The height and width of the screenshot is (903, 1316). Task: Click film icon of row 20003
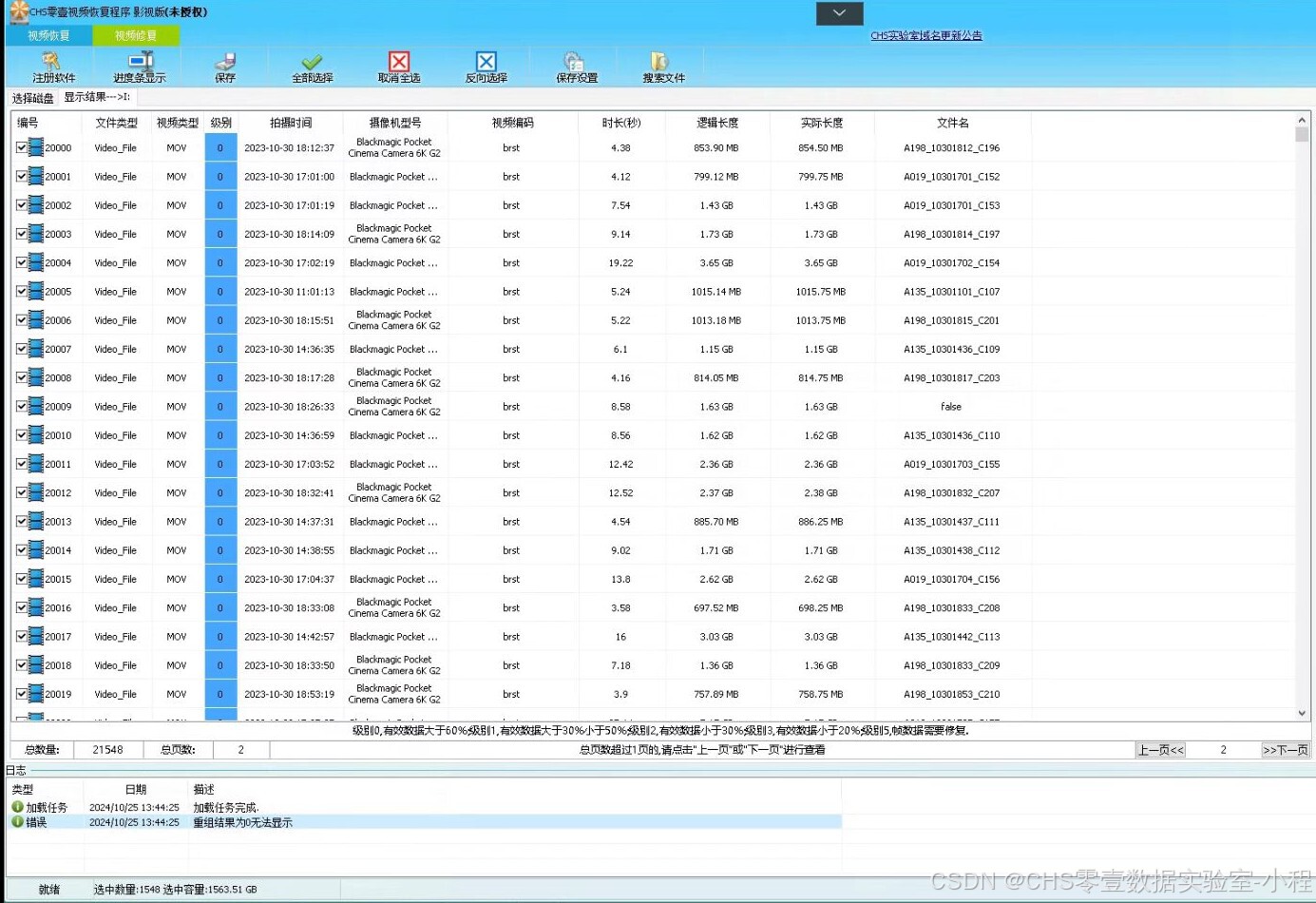coord(36,234)
